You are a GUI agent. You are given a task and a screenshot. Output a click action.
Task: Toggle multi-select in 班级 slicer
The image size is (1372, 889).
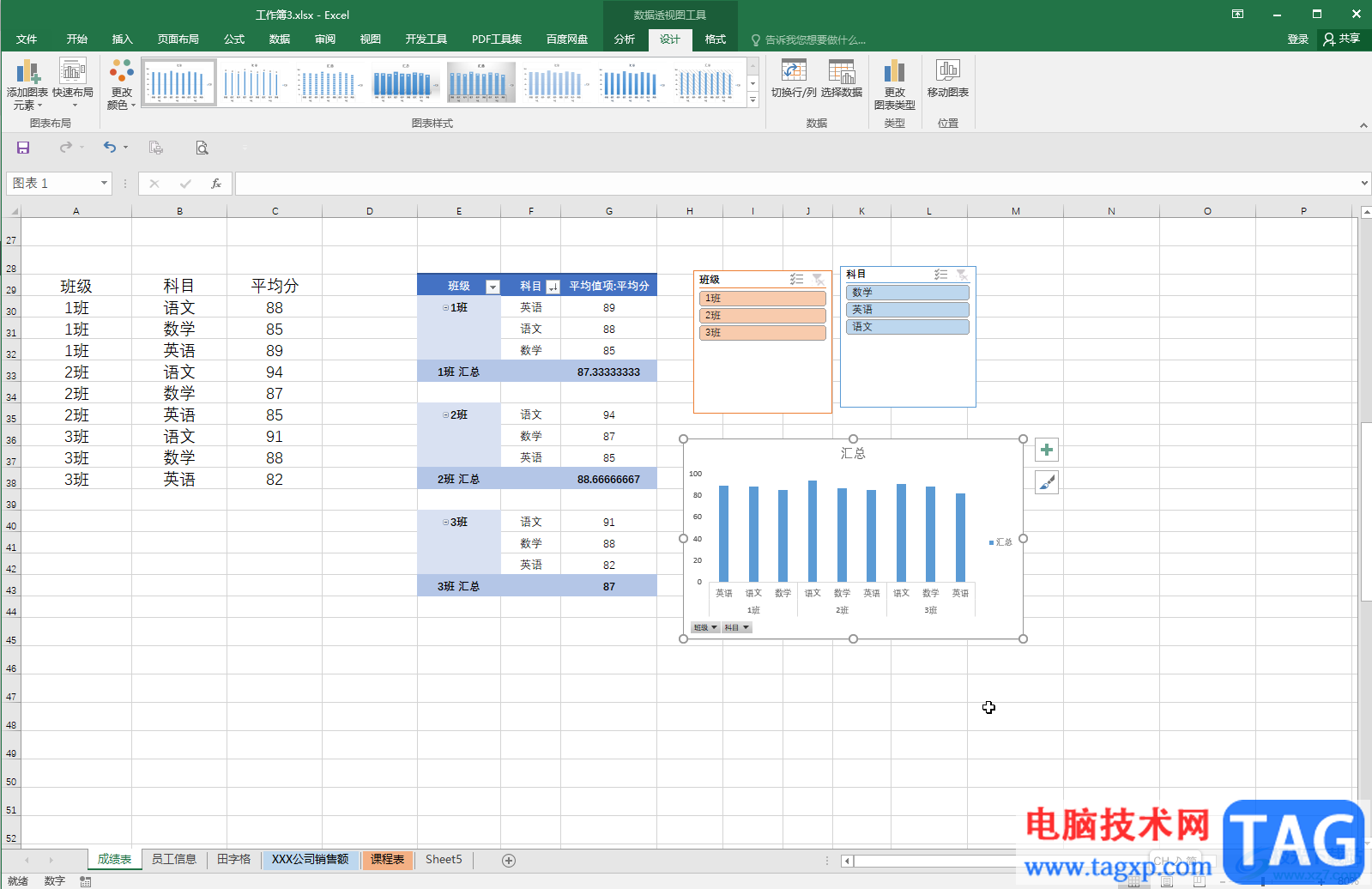(x=797, y=280)
